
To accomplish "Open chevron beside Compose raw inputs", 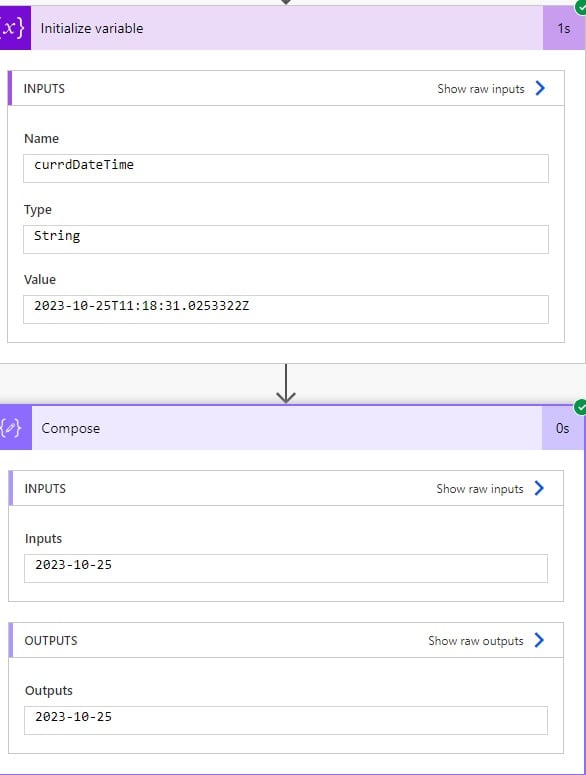I will 539,488.
